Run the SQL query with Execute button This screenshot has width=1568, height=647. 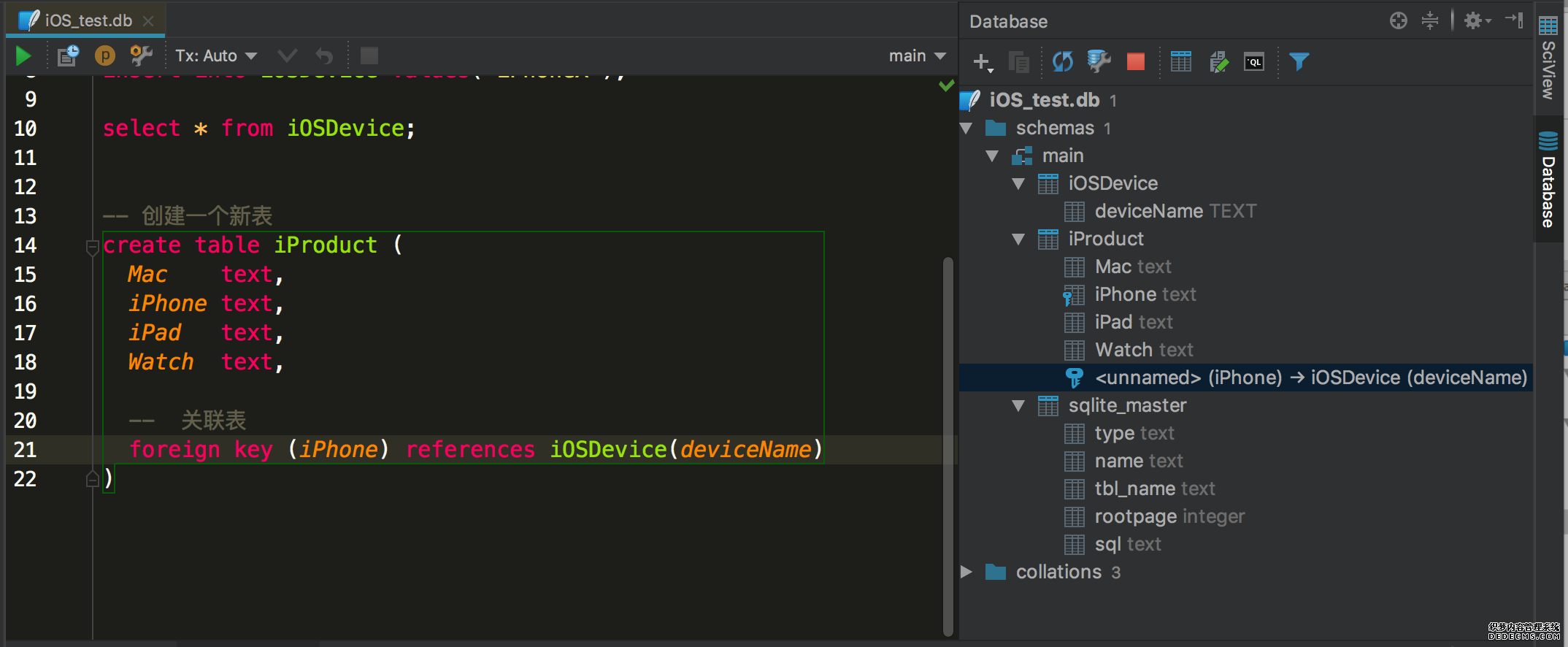click(23, 56)
